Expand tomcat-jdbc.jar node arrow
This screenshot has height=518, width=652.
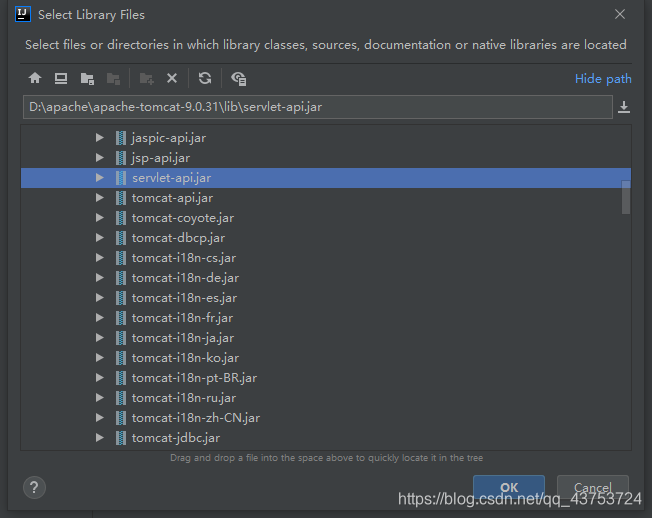pyautogui.click(x=100, y=437)
